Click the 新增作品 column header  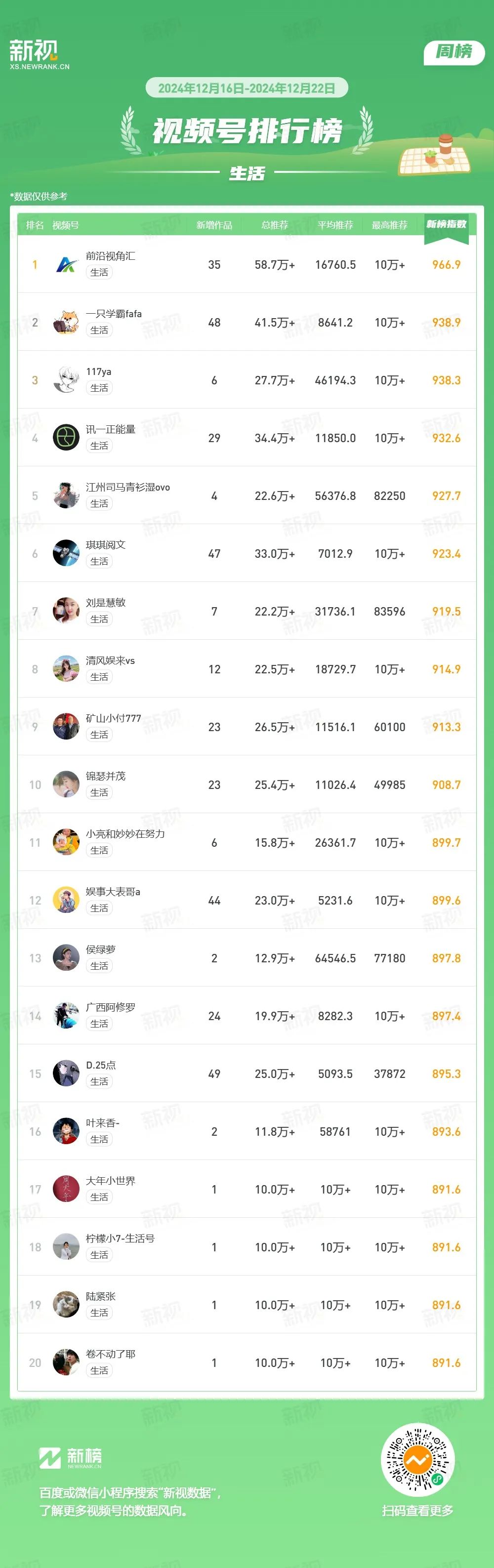214,225
